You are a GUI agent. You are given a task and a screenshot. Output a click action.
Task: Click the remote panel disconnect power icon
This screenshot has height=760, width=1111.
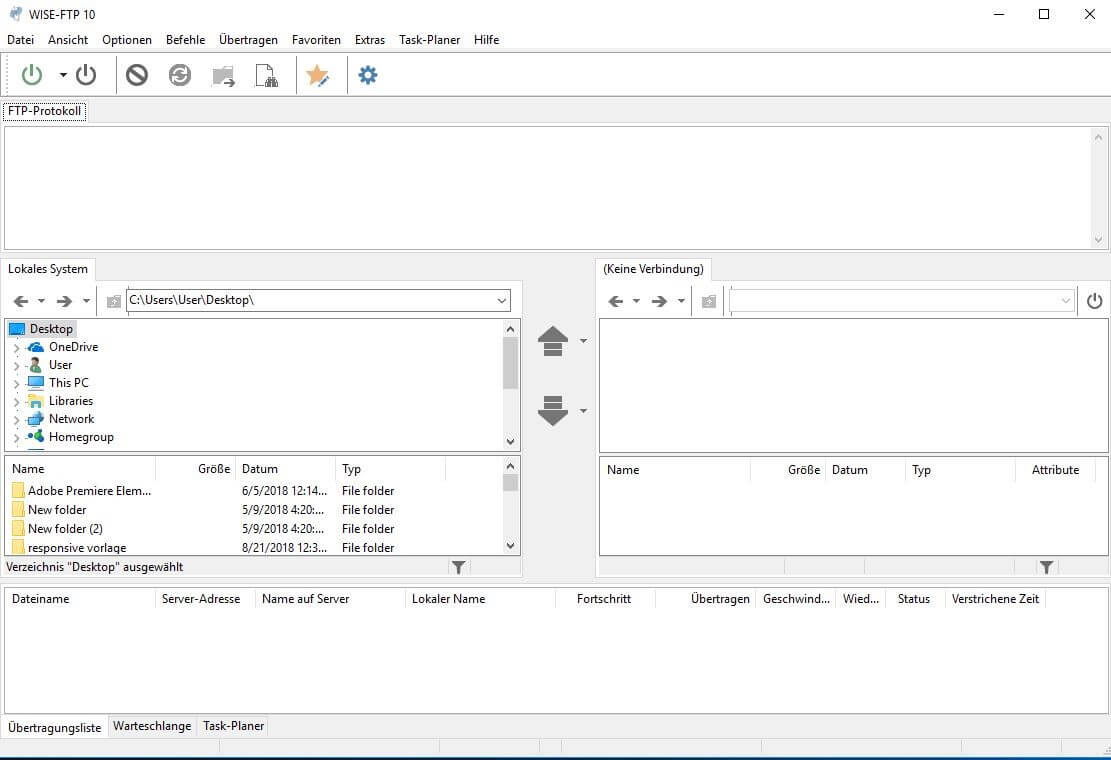pyautogui.click(x=1095, y=301)
